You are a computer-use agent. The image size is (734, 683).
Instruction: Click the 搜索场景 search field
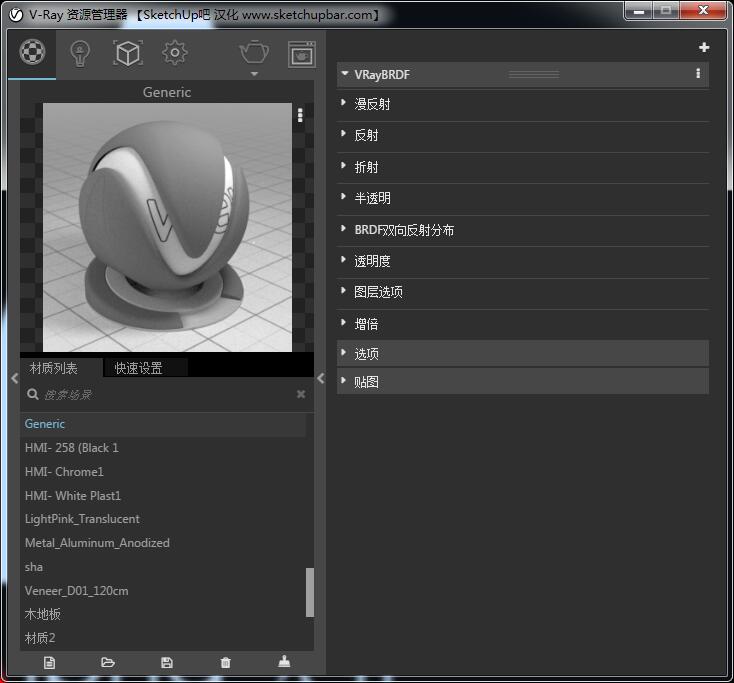[x=159, y=395]
